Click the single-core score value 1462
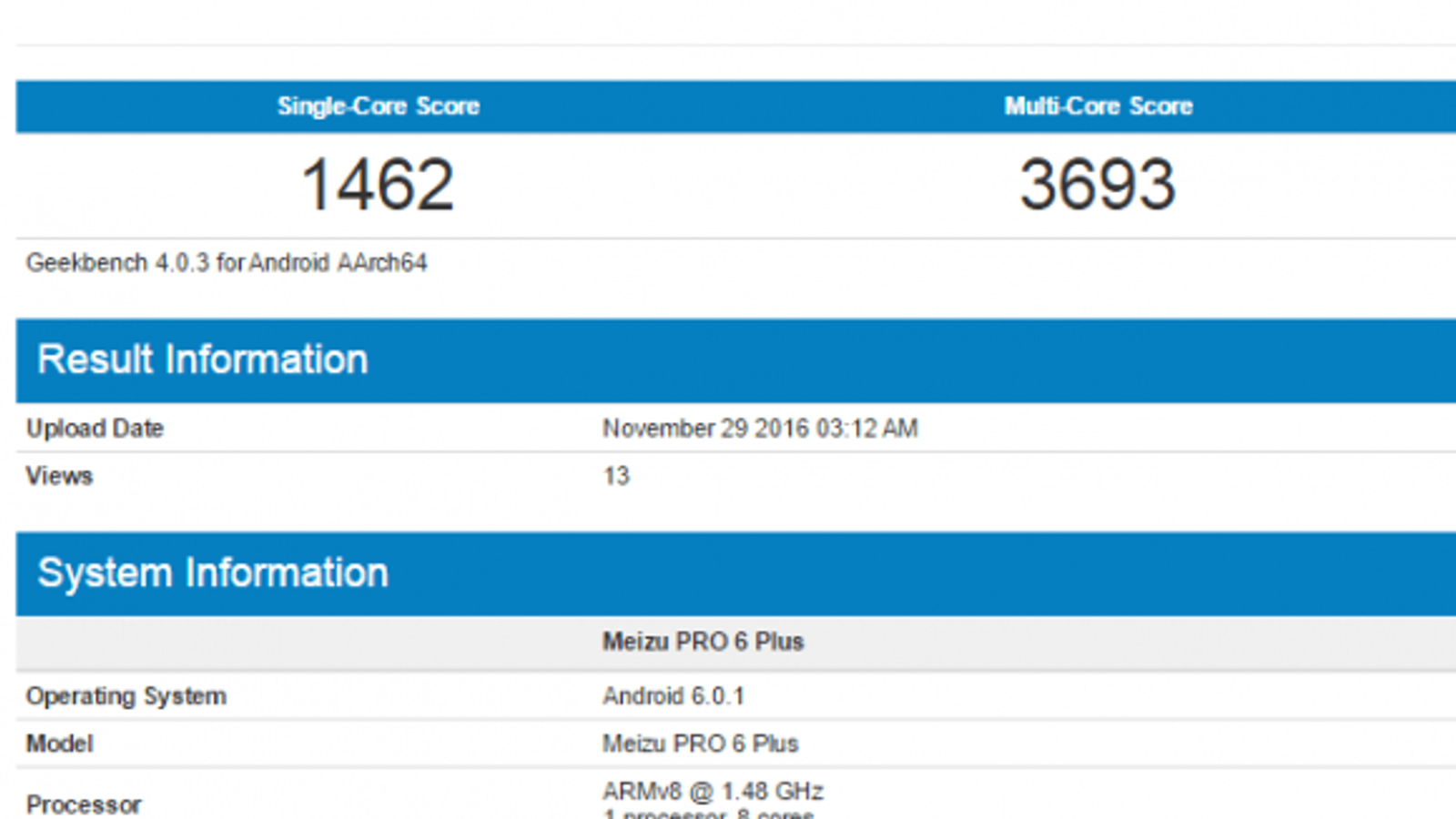Image resolution: width=1456 pixels, height=819 pixels. pos(378,185)
